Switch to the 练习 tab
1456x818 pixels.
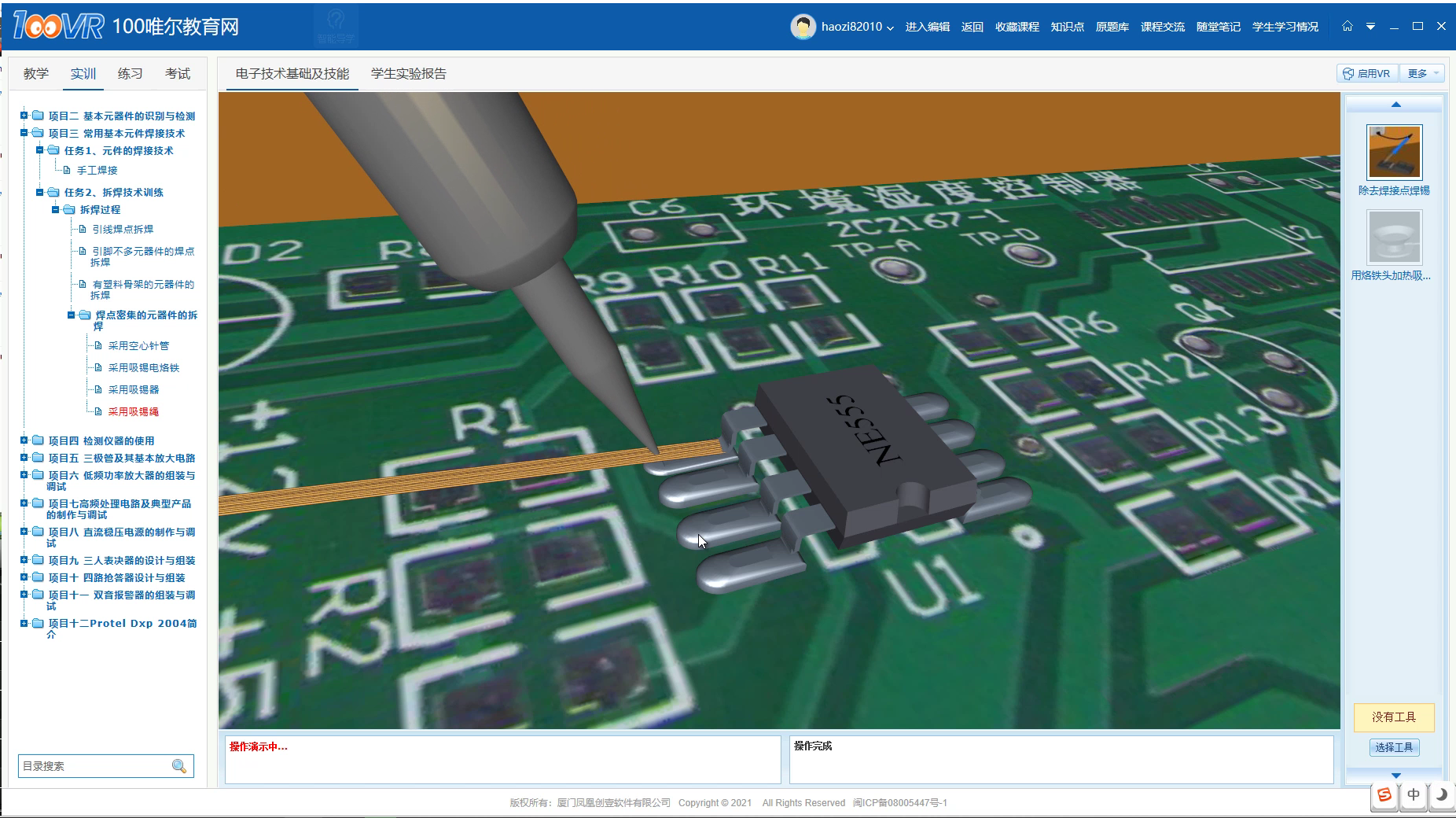pos(130,73)
